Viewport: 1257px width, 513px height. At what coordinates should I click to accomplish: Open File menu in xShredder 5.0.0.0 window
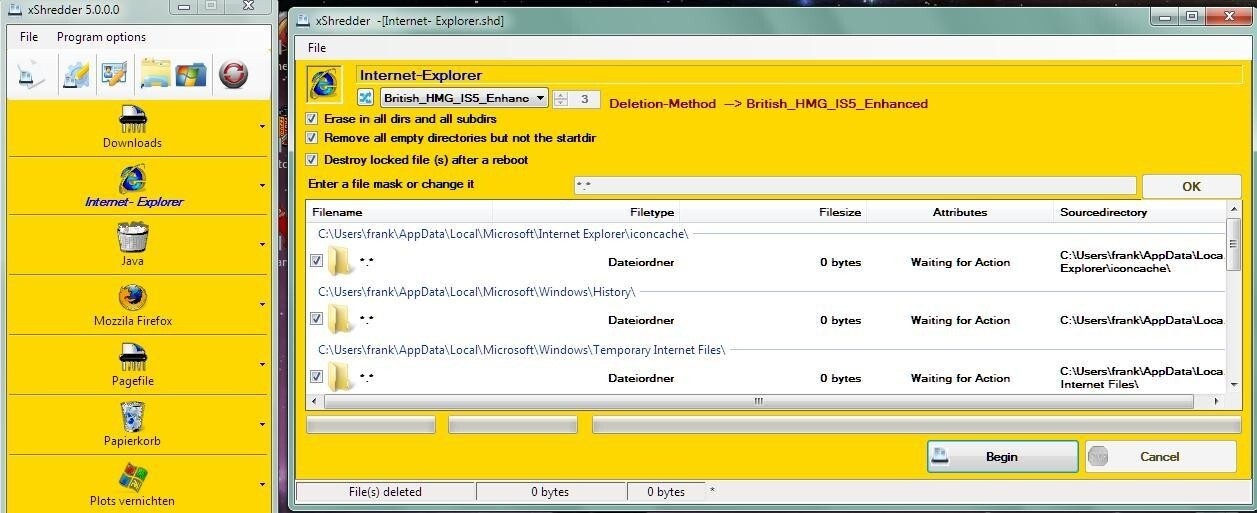(29, 37)
